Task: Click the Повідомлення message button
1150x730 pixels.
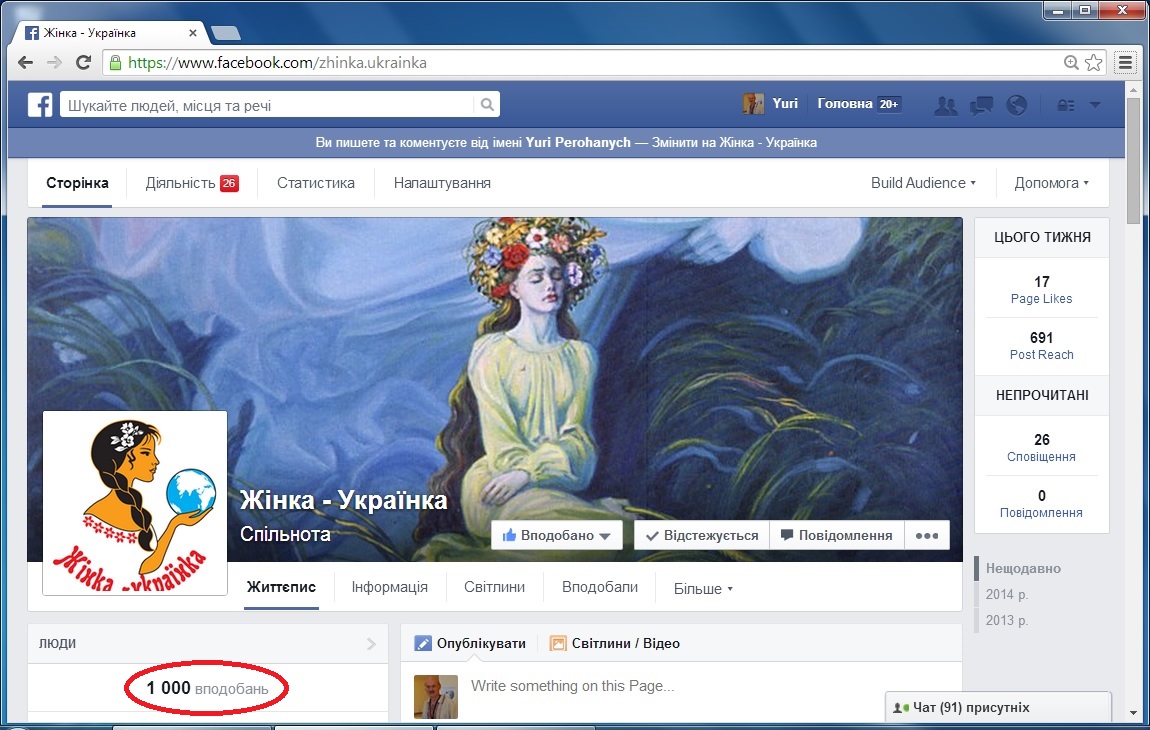Action: pos(836,535)
